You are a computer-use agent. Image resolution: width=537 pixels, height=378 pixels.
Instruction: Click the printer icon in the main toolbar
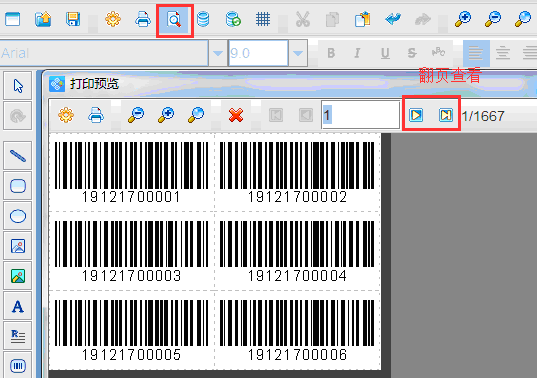click(x=143, y=19)
